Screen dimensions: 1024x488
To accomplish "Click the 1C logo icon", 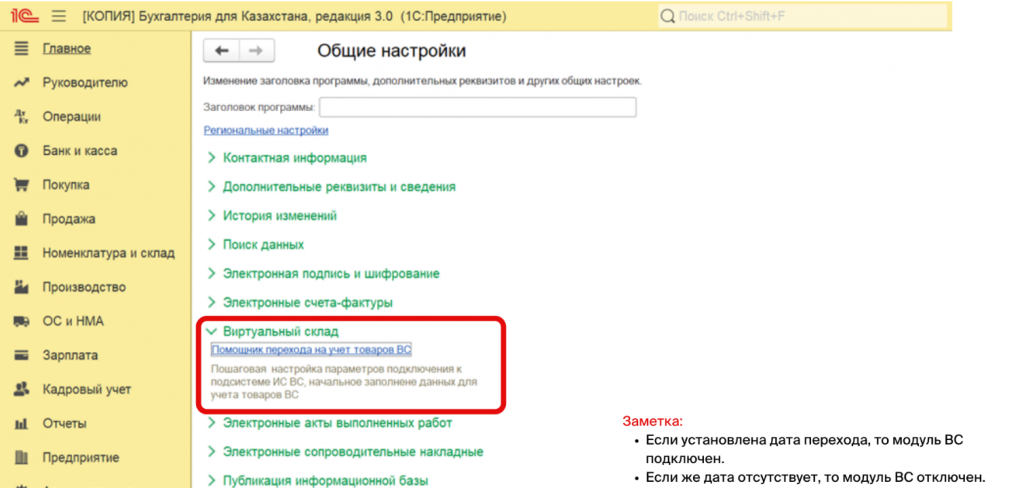I will click(x=25, y=16).
